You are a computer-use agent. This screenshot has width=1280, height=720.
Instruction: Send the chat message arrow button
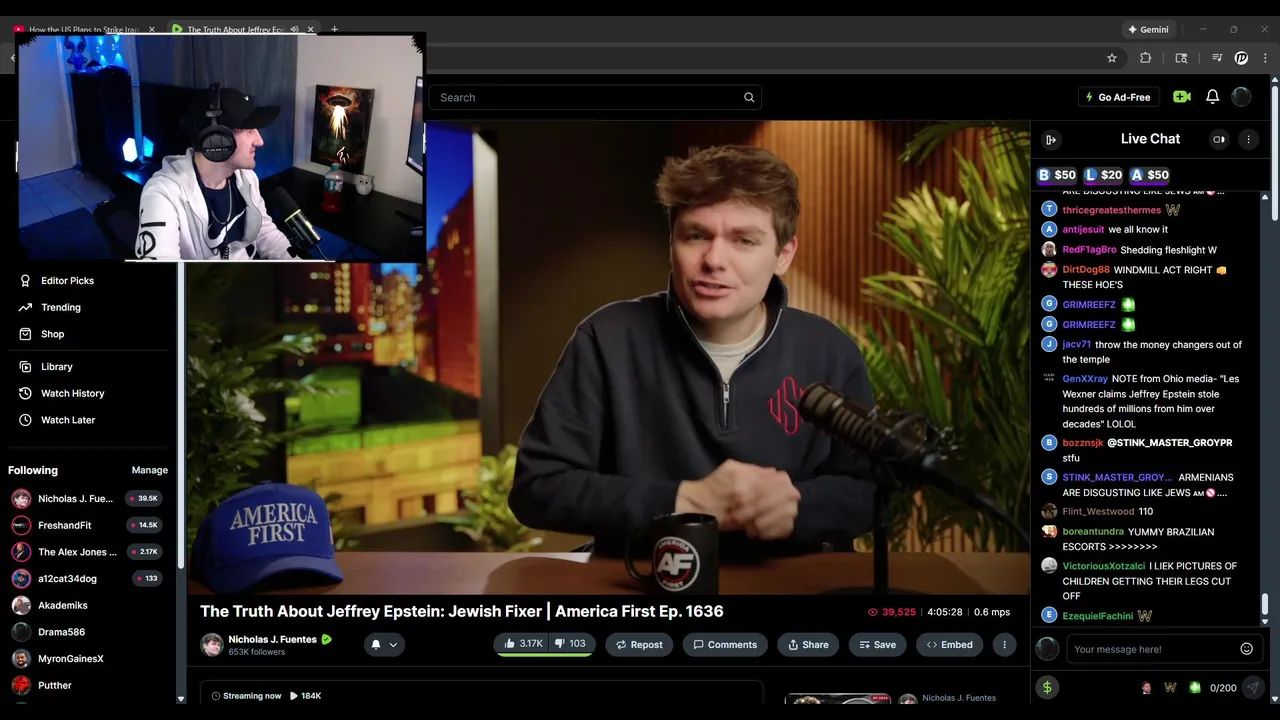click(x=1252, y=687)
